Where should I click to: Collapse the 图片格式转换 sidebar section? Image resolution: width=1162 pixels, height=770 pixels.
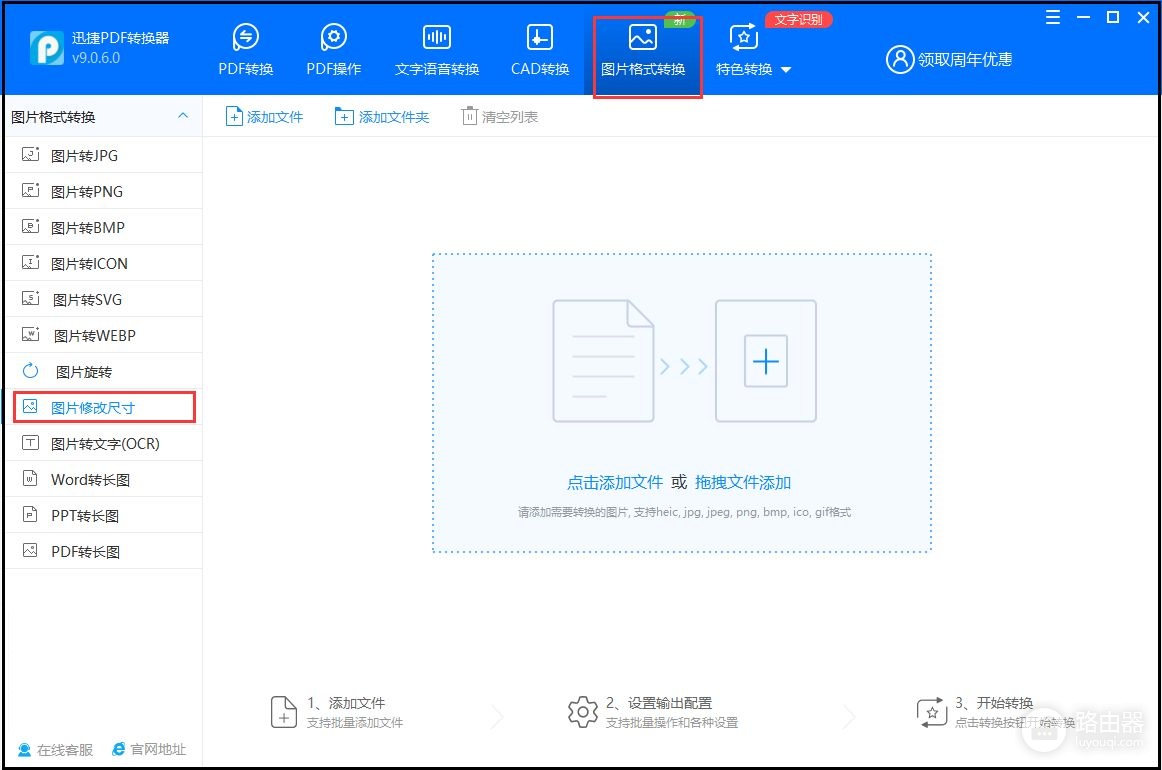[183, 116]
